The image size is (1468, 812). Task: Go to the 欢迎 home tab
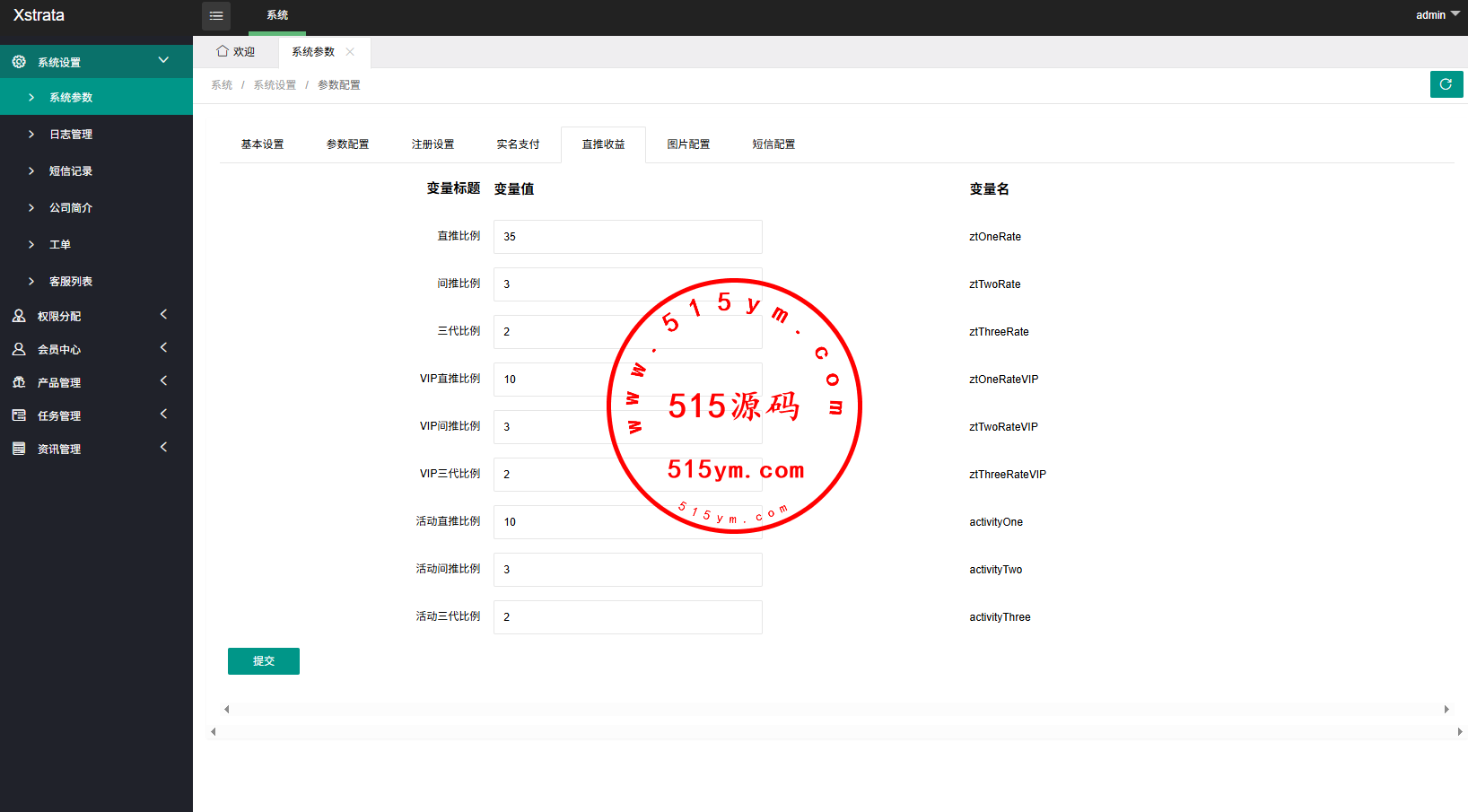[x=236, y=52]
